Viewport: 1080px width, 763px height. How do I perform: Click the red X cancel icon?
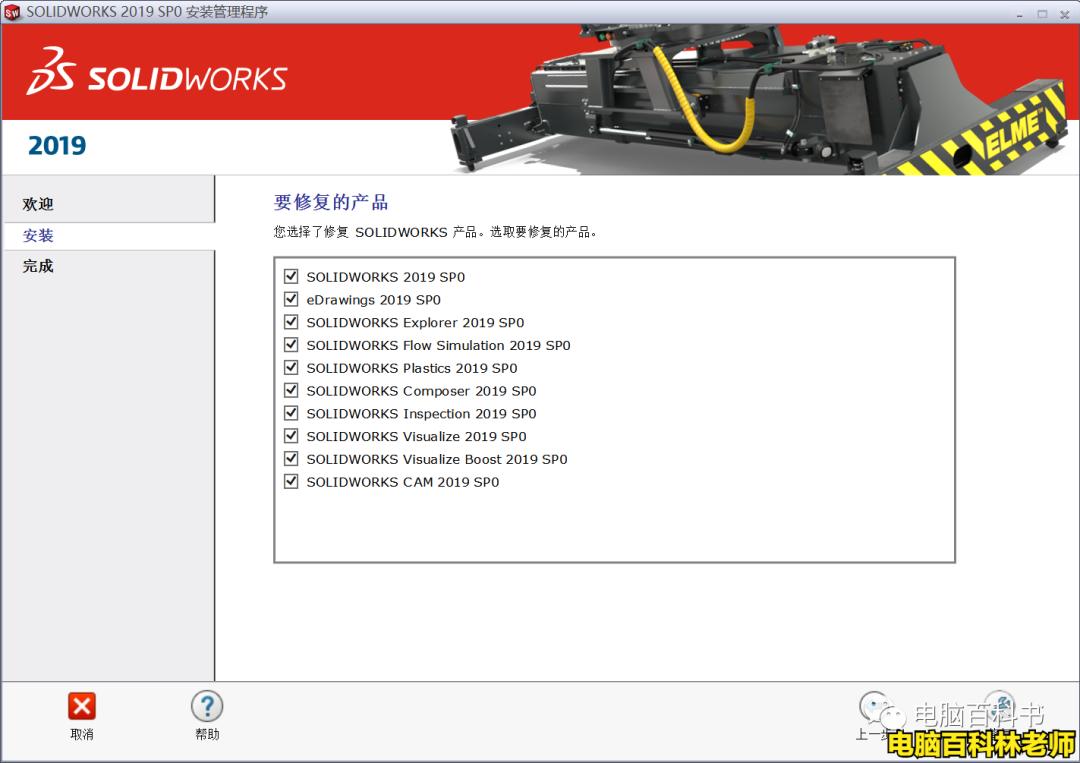point(81,707)
